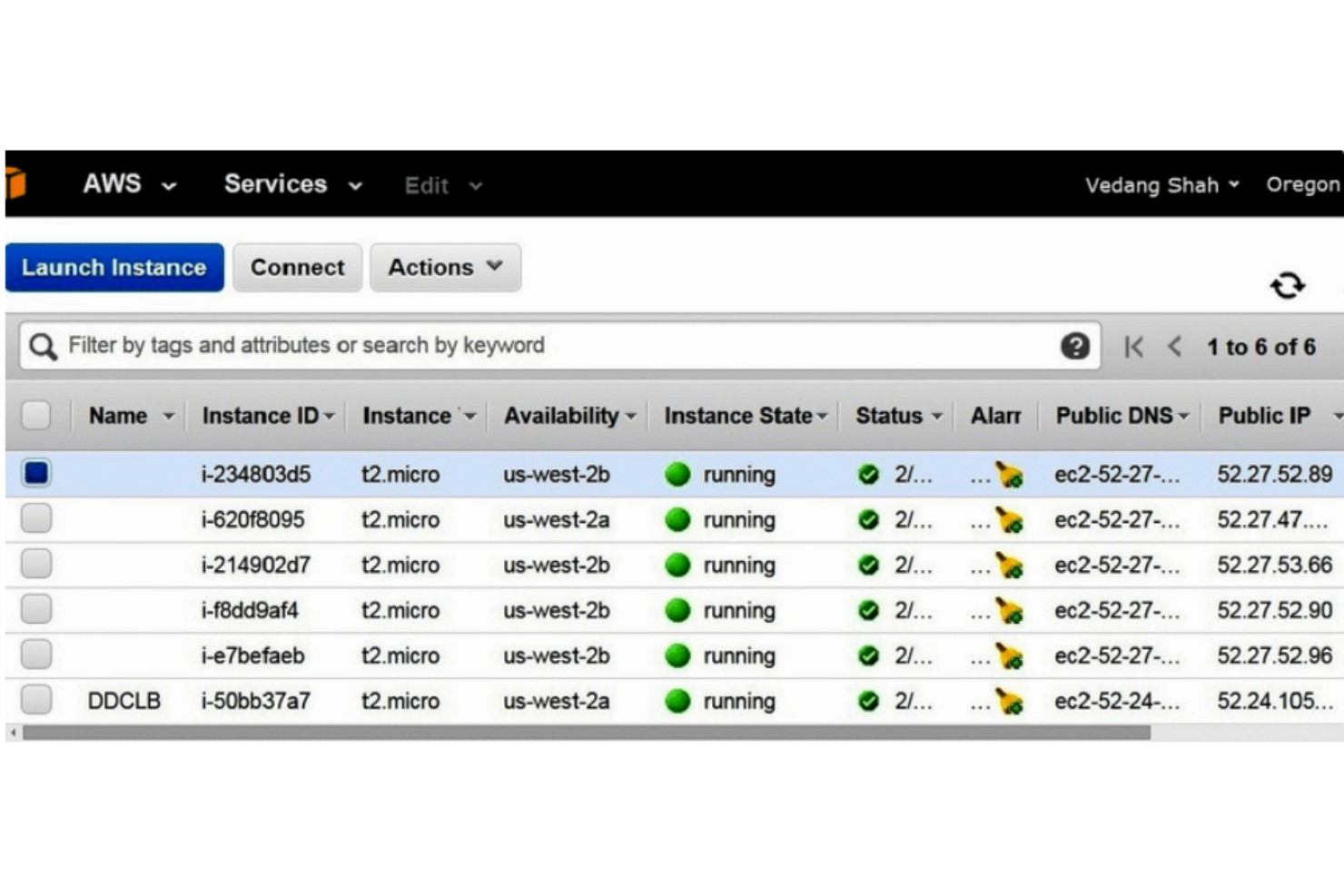1344x896 pixels.
Task: Click the filter by tags search field
Action: 454,345
